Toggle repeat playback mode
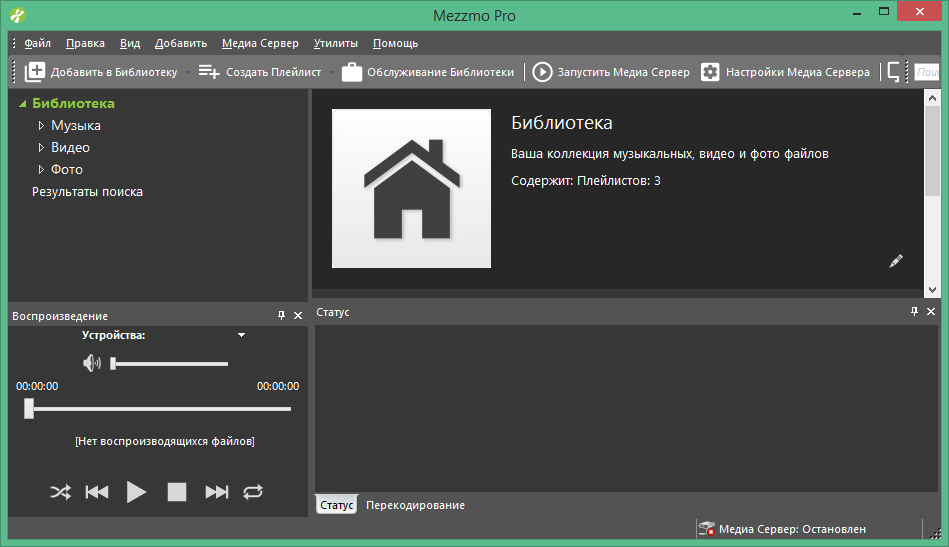 [253, 492]
